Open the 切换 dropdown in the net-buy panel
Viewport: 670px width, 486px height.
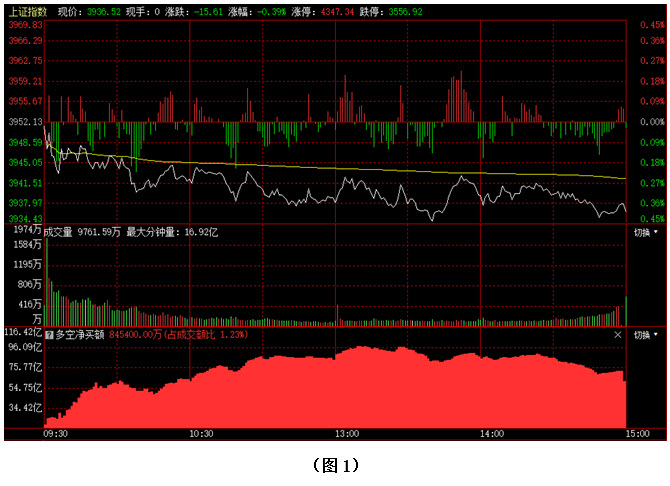pos(645,335)
